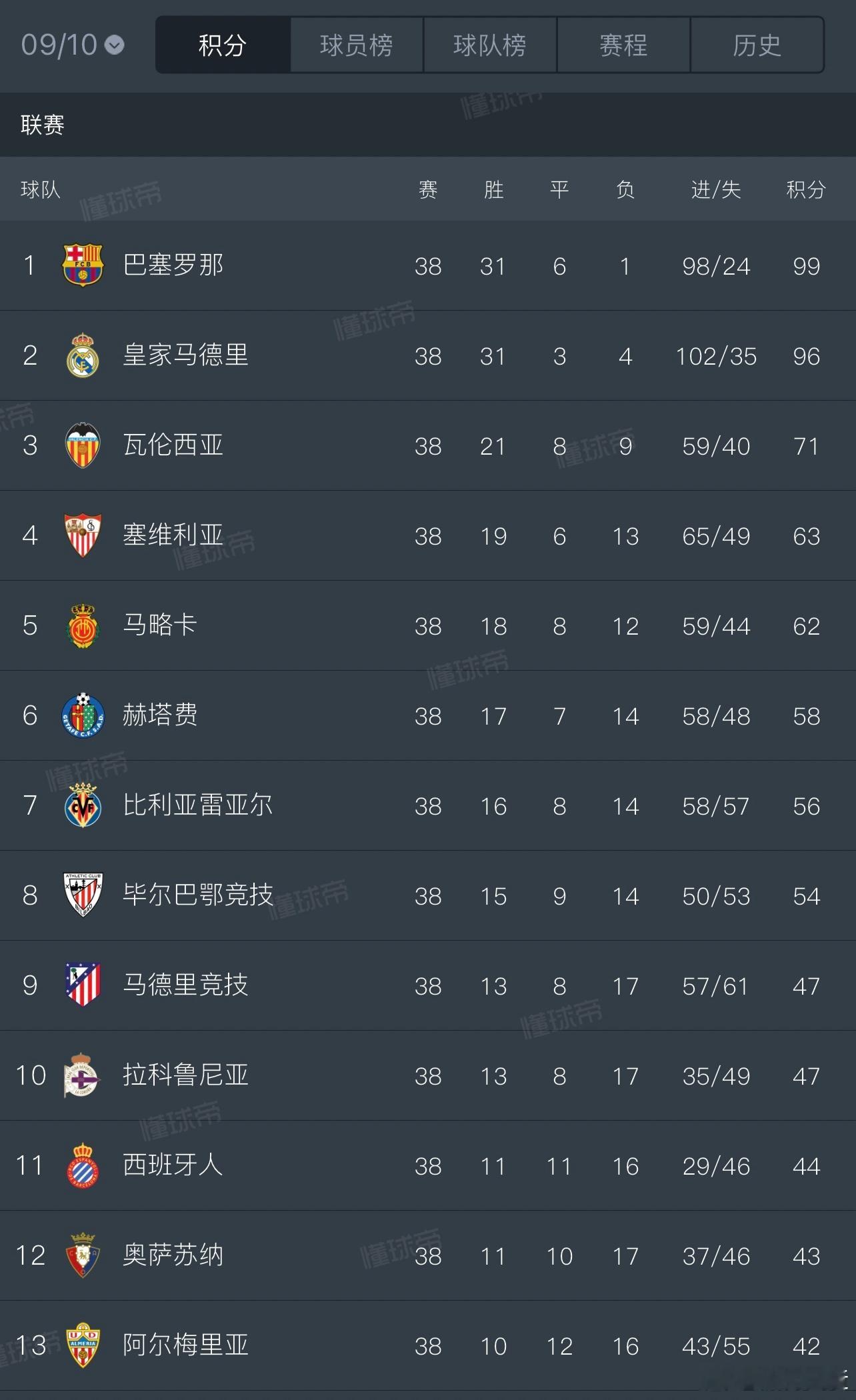The width and height of the screenshot is (856, 1400).
Task: Tap the Mallorca club crest
Action: [83, 625]
